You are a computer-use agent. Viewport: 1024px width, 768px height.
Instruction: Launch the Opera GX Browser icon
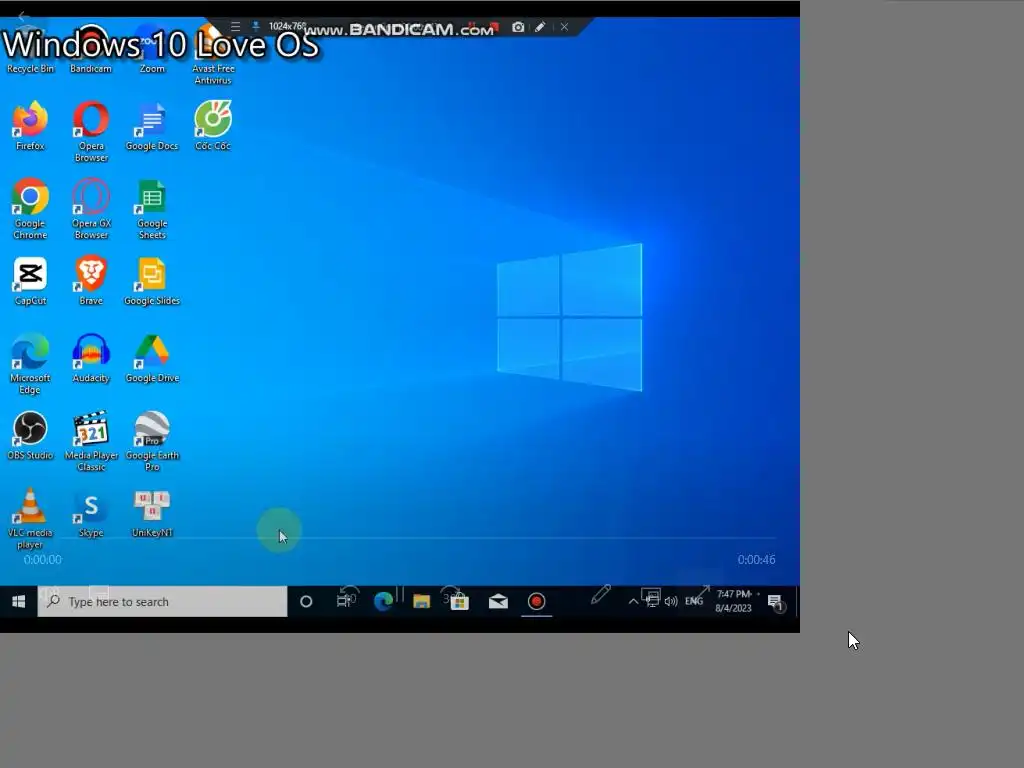click(91, 209)
